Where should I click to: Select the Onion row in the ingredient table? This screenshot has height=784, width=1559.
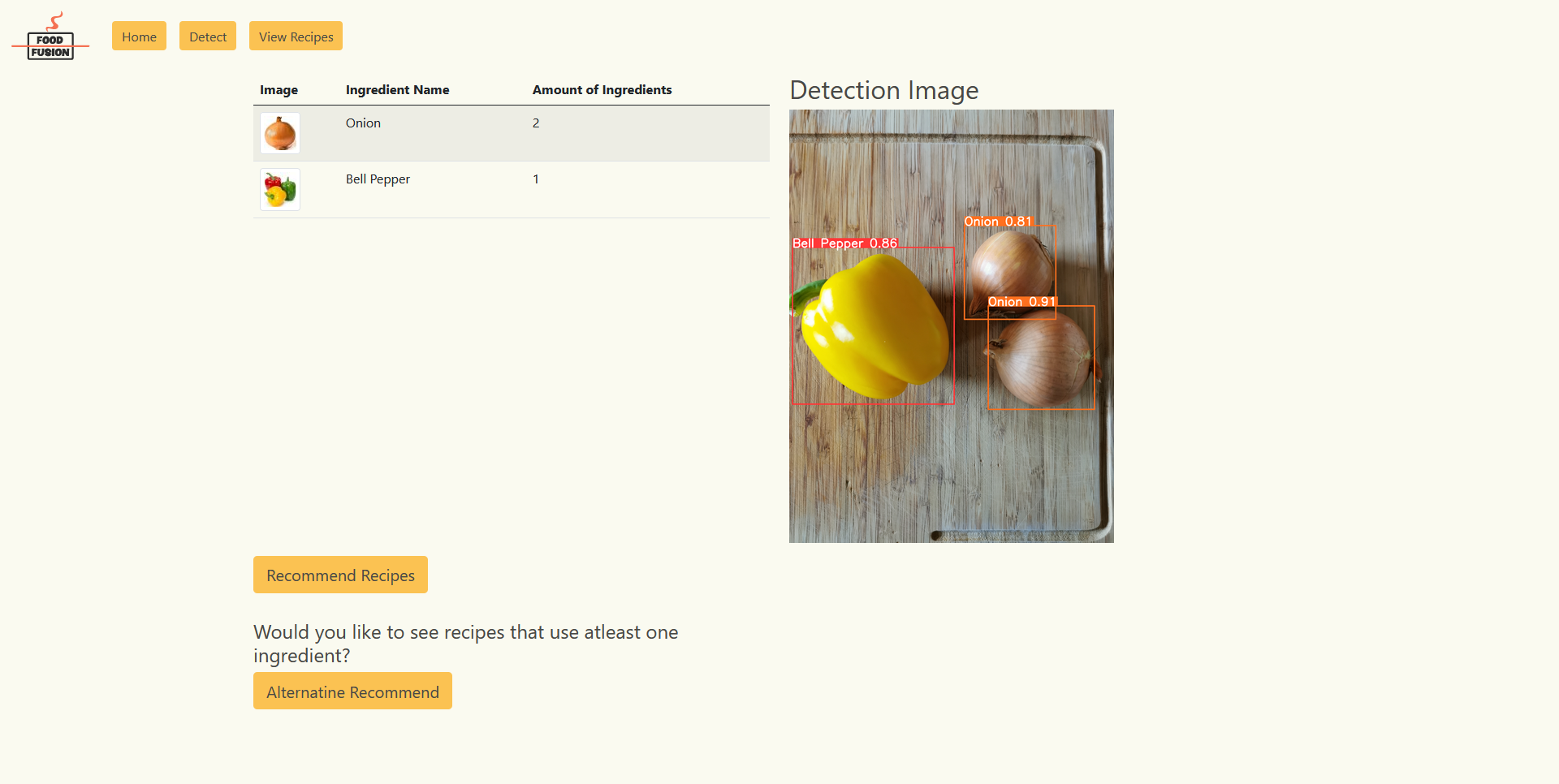(512, 133)
